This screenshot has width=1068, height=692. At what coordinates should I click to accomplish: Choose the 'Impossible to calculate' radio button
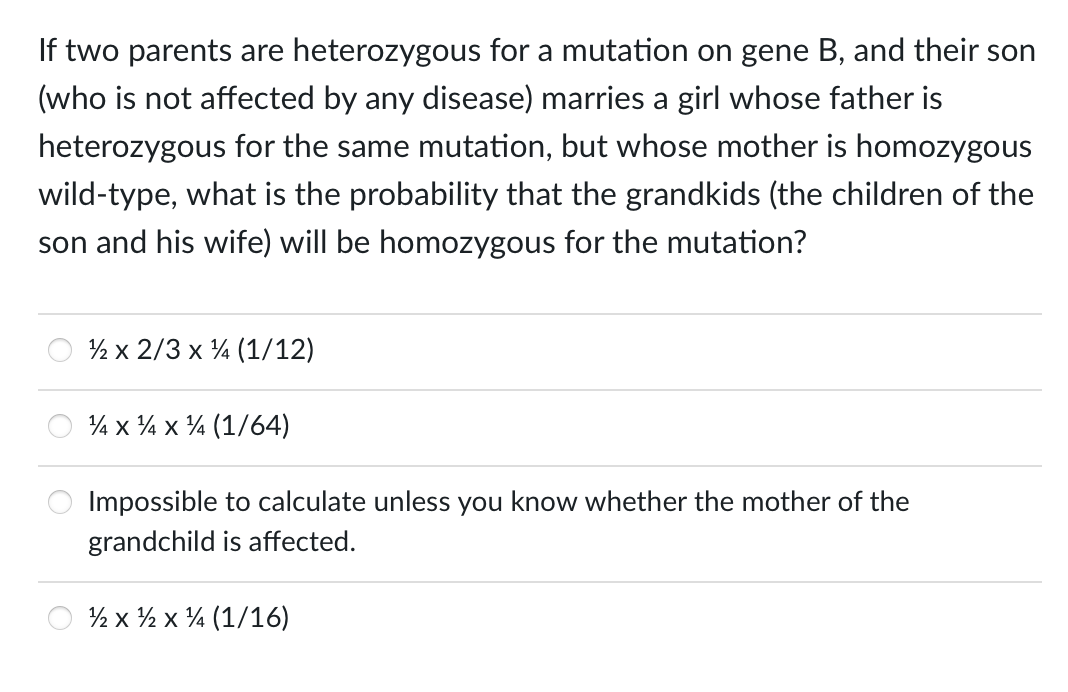(x=60, y=502)
